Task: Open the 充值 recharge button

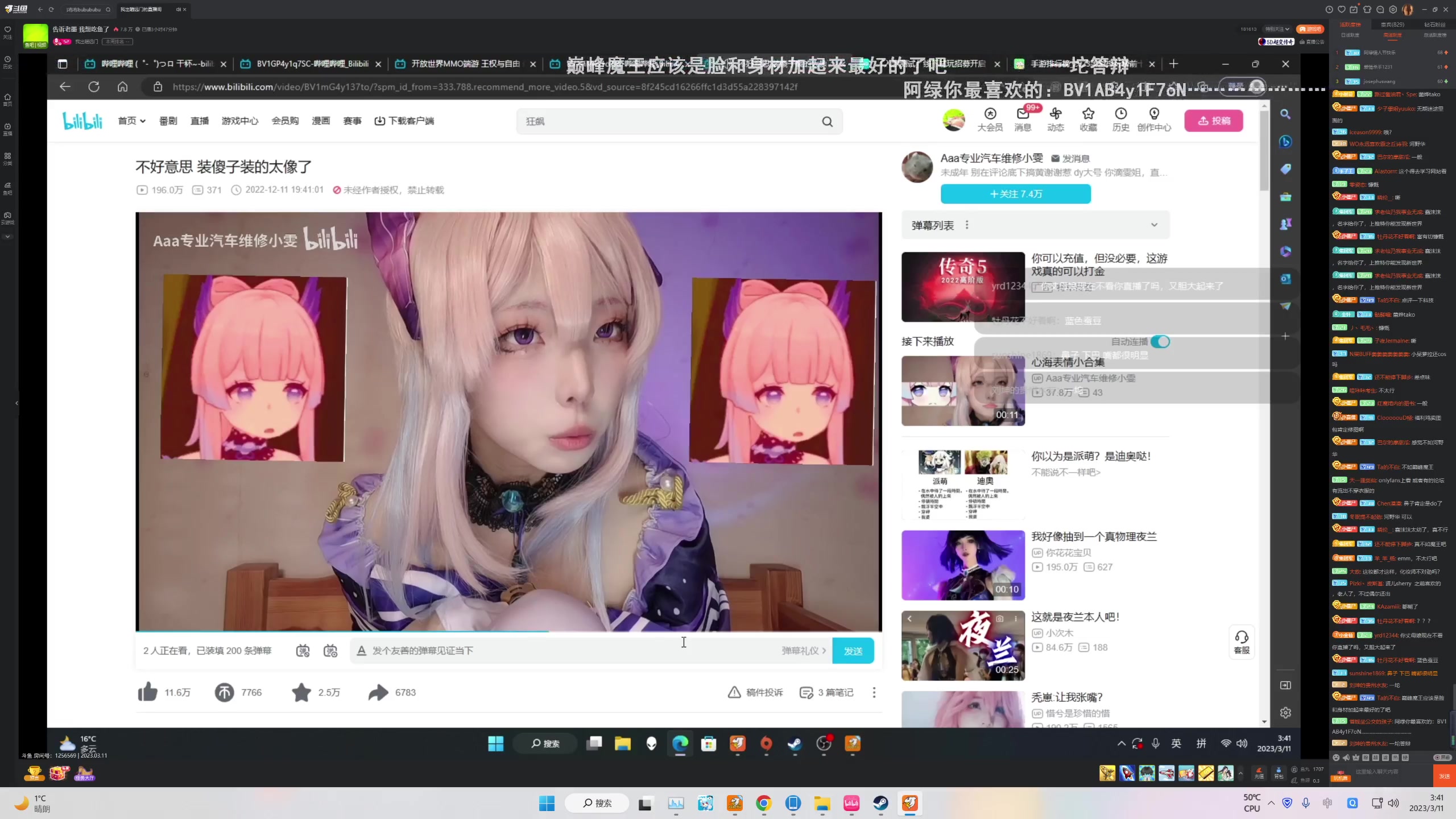Action: [x=1259, y=773]
